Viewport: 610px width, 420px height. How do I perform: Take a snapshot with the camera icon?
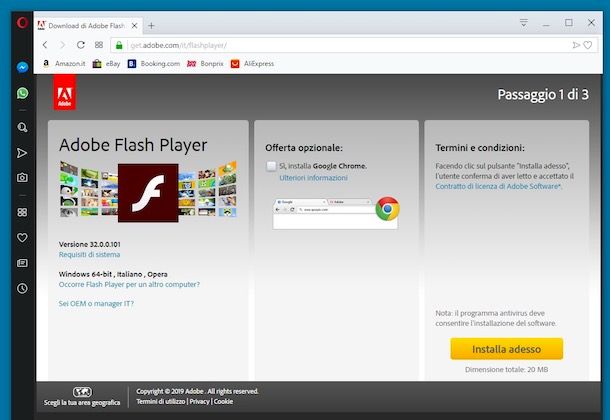pos(22,178)
